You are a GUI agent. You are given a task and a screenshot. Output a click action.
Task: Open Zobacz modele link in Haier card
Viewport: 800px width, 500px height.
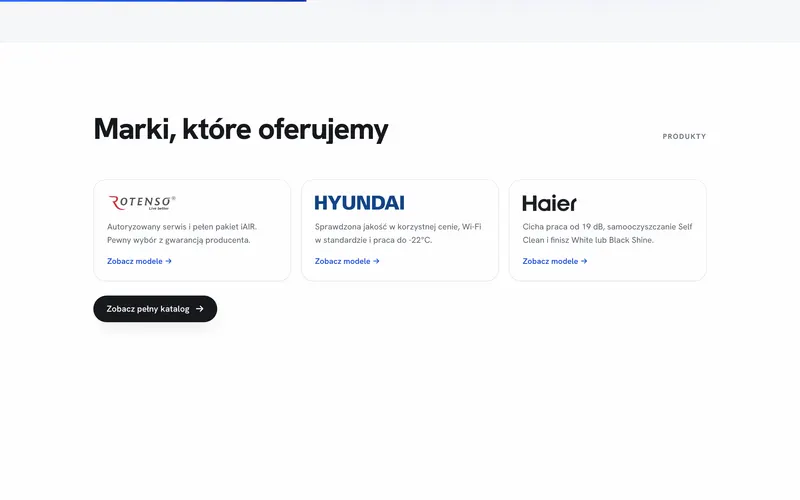tap(555, 261)
